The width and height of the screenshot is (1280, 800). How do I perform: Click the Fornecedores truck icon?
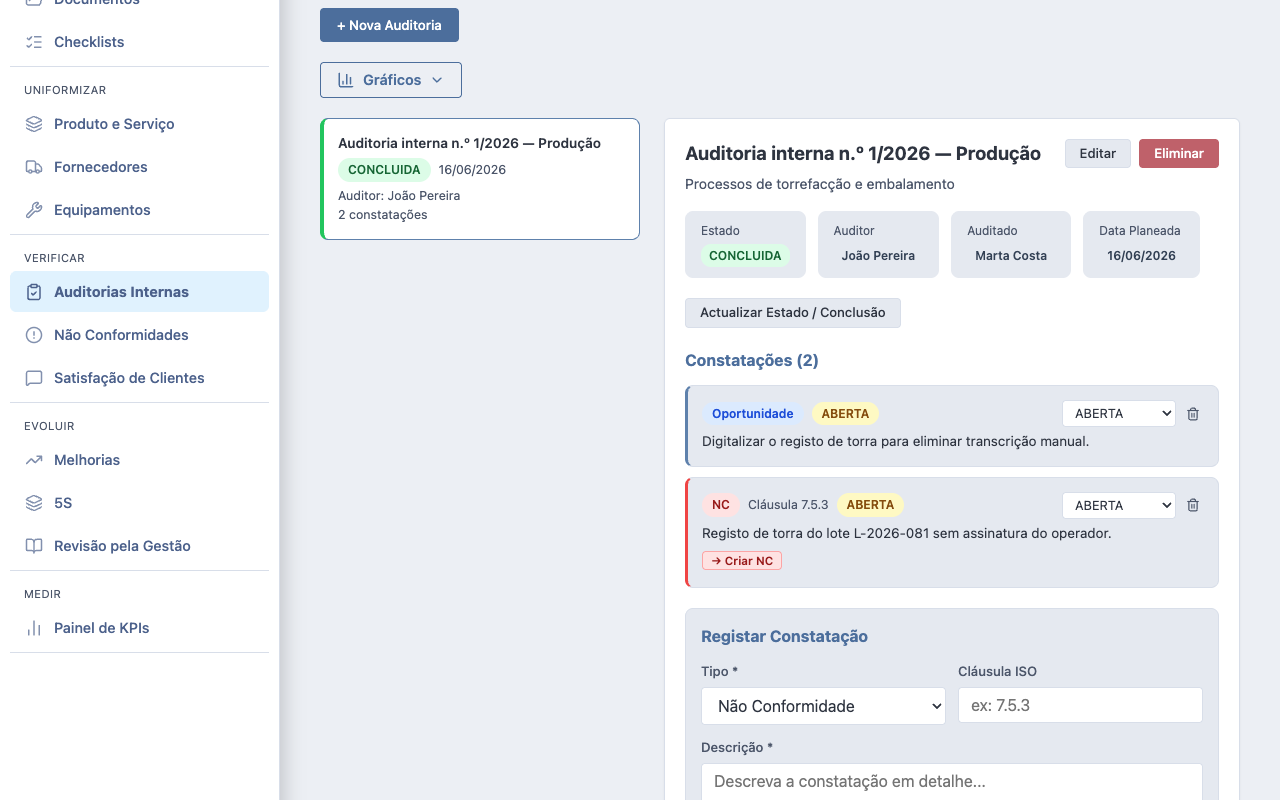coord(34,167)
